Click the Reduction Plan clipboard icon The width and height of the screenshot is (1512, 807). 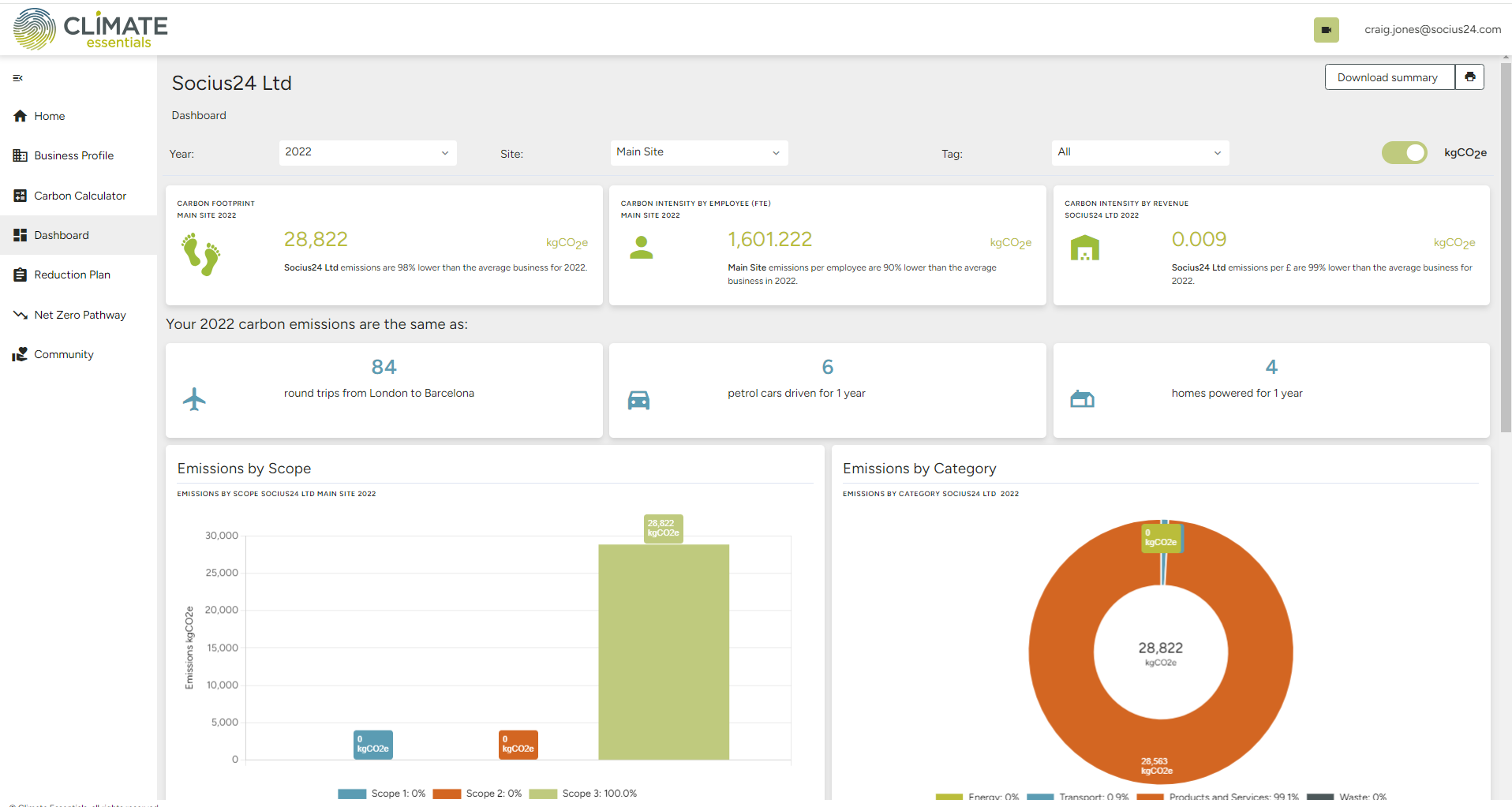[x=21, y=275]
